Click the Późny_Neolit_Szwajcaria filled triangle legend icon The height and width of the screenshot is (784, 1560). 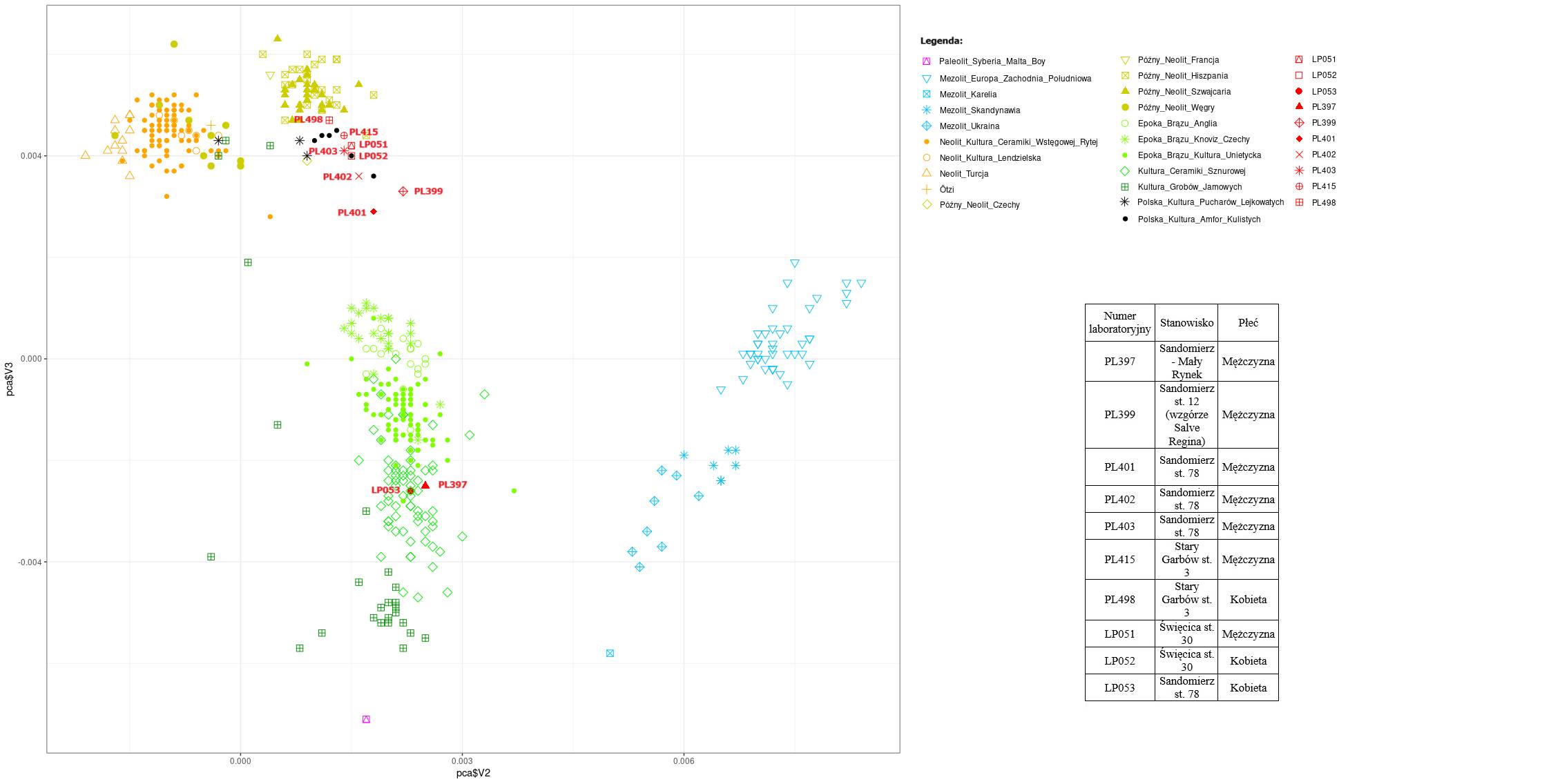pyautogui.click(x=1125, y=91)
